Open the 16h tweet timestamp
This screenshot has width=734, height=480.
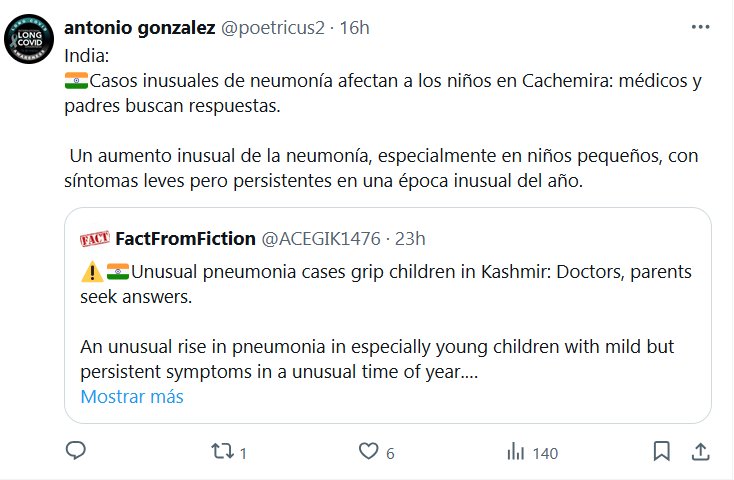point(355,28)
